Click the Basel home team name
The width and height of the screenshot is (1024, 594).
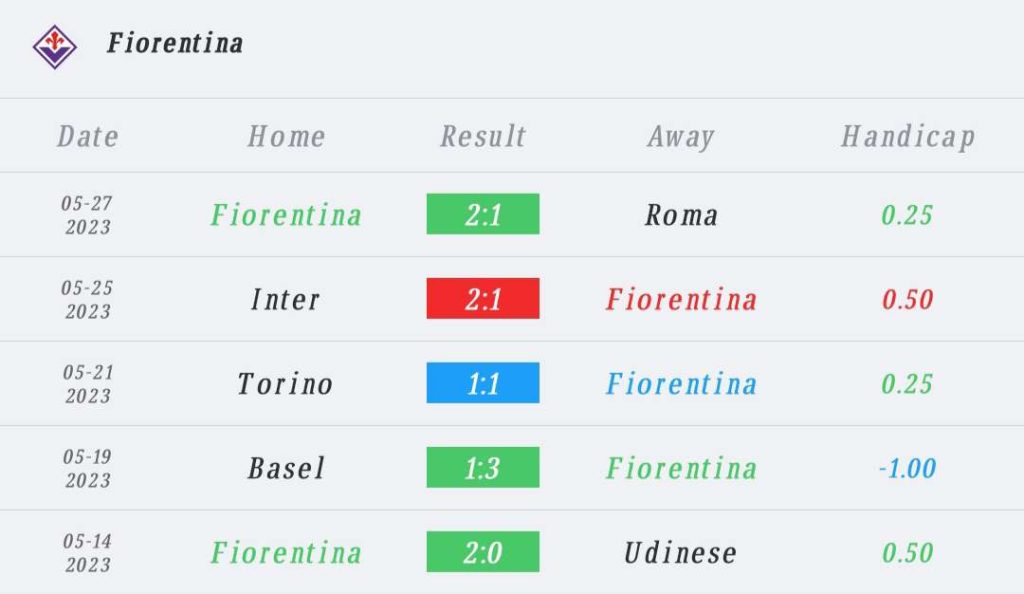coord(286,468)
